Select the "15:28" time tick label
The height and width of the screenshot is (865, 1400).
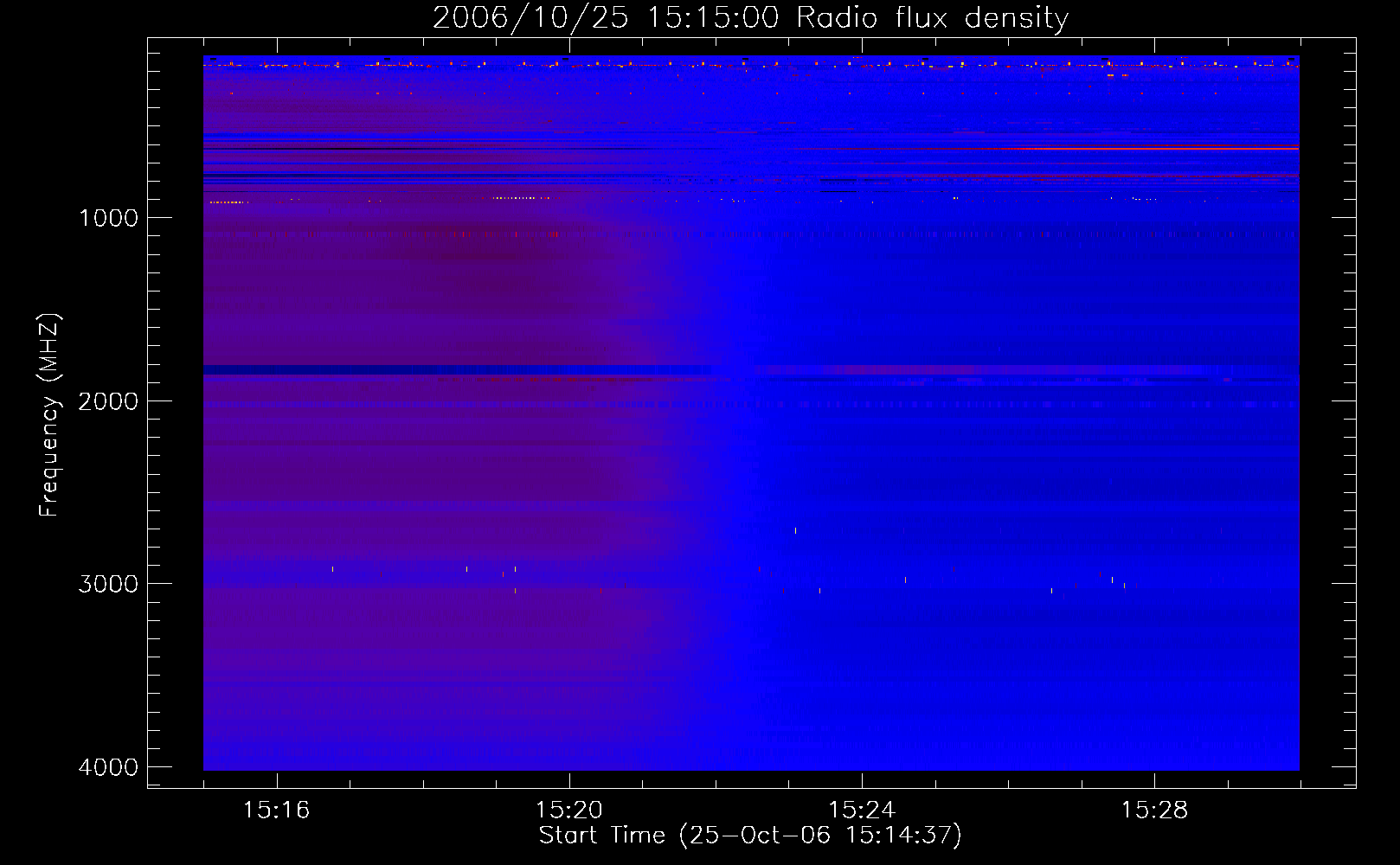point(1154,811)
